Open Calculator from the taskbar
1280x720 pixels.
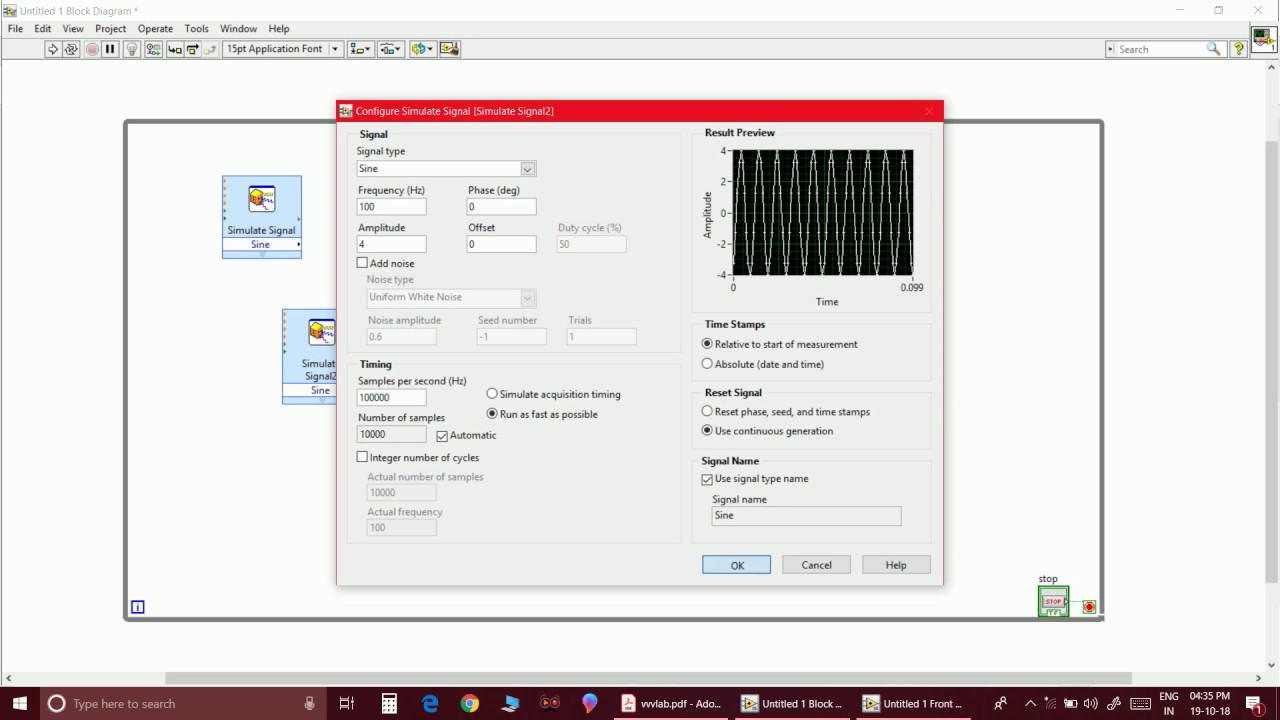pos(389,703)
